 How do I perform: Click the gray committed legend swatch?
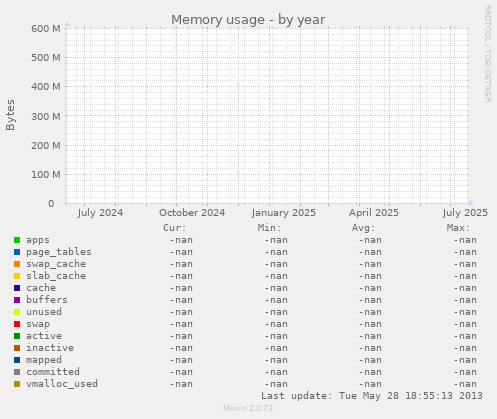pyautogui.click(x=17, y=372)
